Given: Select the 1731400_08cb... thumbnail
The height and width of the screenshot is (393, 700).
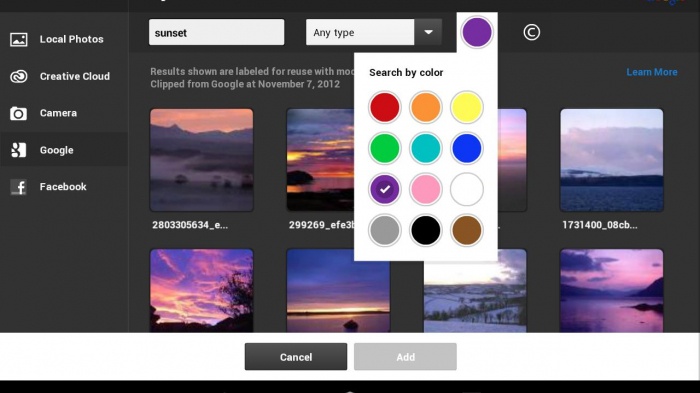Looking at the screenshot, I should (612, 160).
